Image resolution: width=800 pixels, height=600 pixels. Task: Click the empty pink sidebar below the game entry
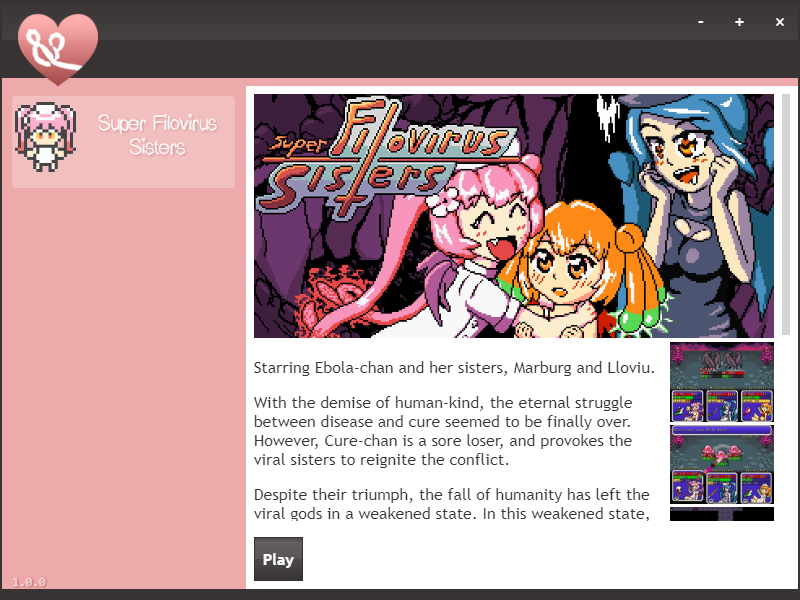(x=123, y=383)
